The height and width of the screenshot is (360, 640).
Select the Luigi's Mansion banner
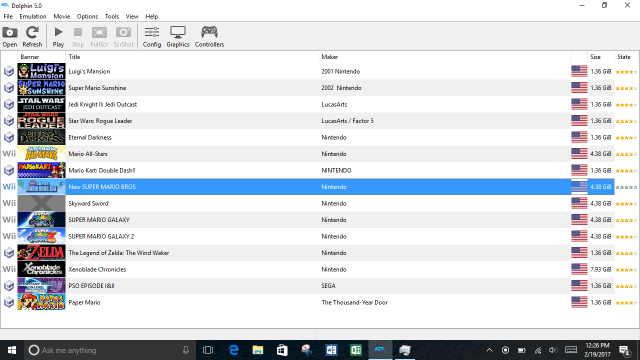point(41,71)
